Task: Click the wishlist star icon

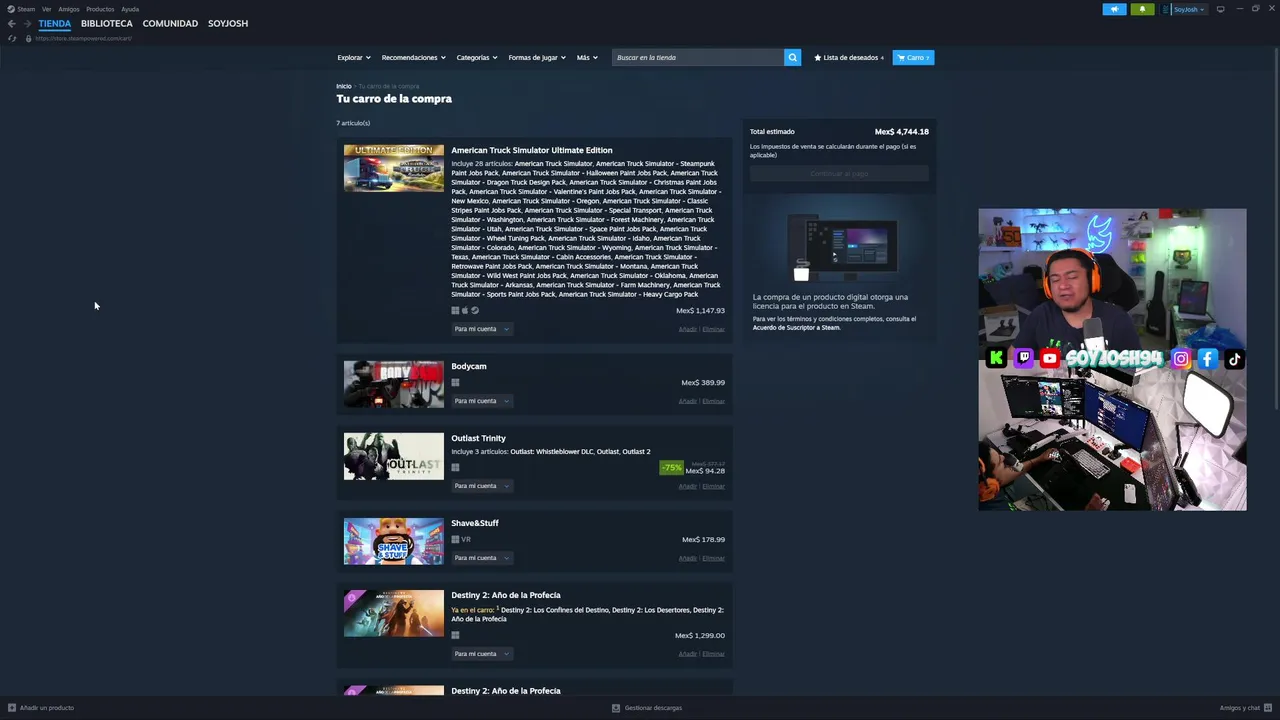Action: (817, 57)
